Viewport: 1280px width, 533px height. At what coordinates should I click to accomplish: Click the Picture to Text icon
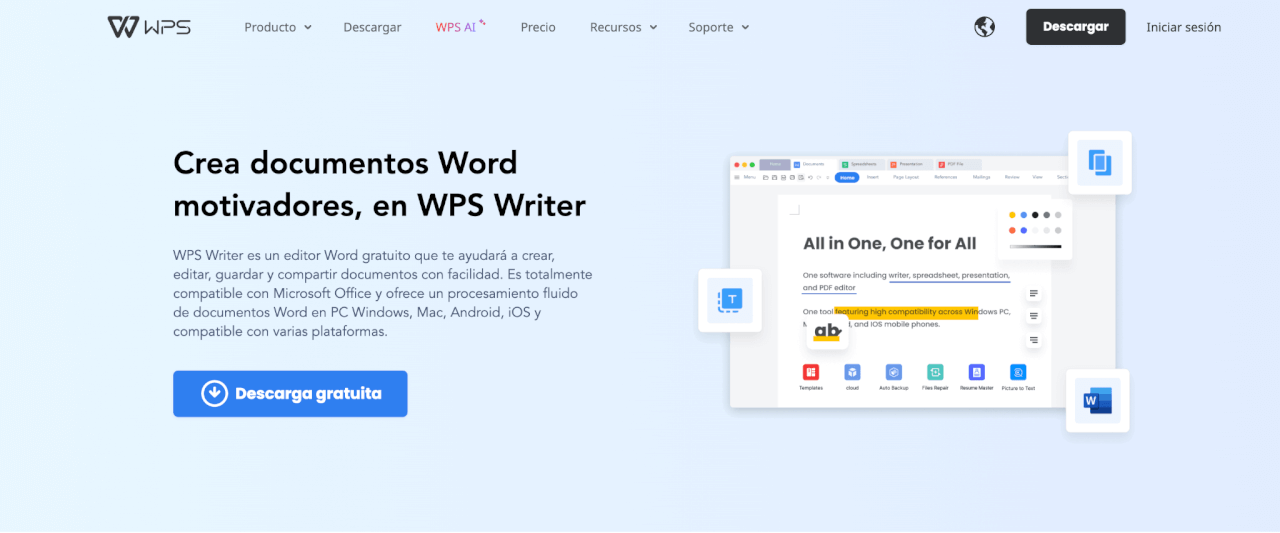pyautogui.click(x=1018, y=372)
